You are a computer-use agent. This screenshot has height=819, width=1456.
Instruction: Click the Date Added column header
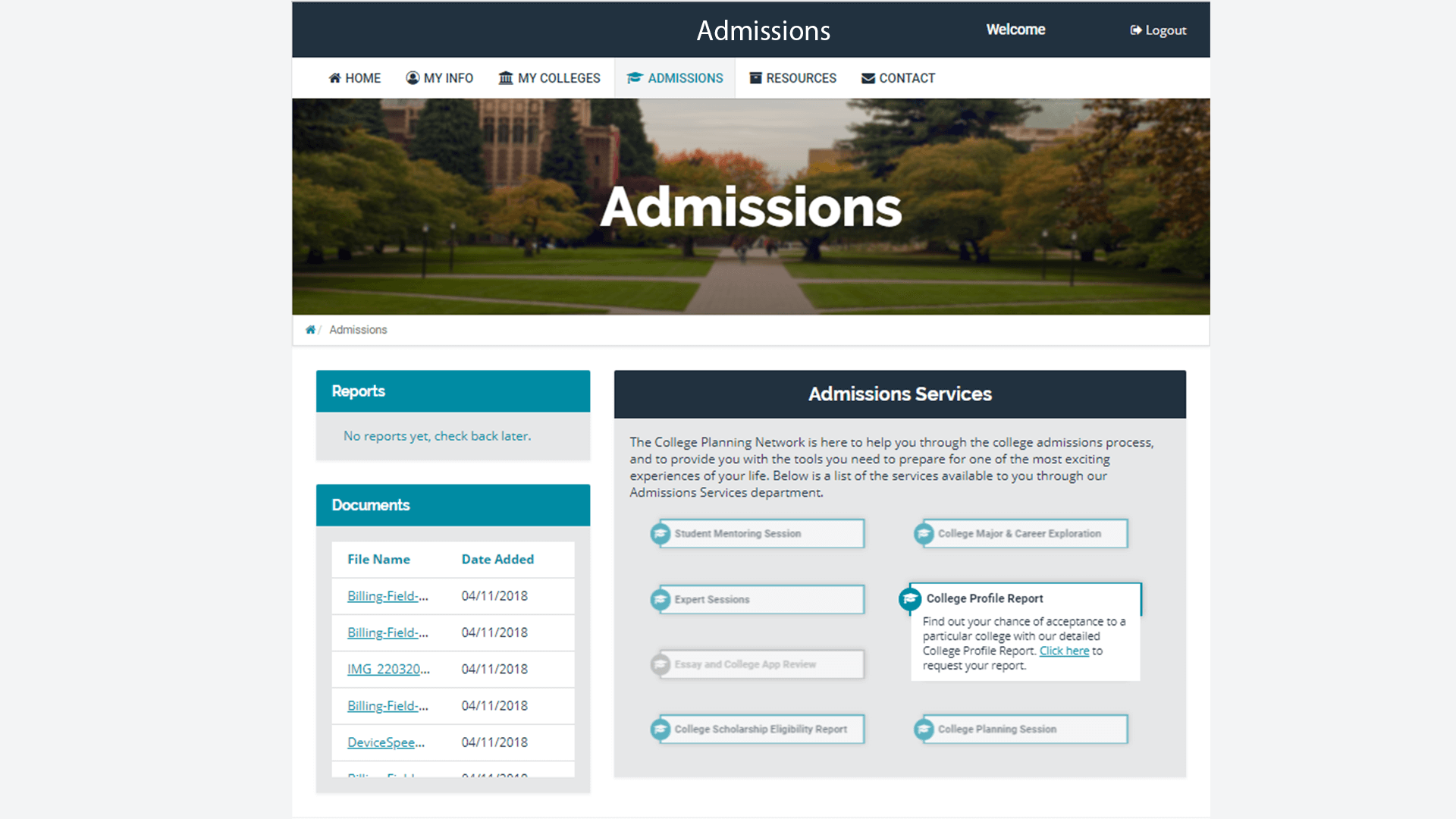pyautogui.click(x=497, y=559)
